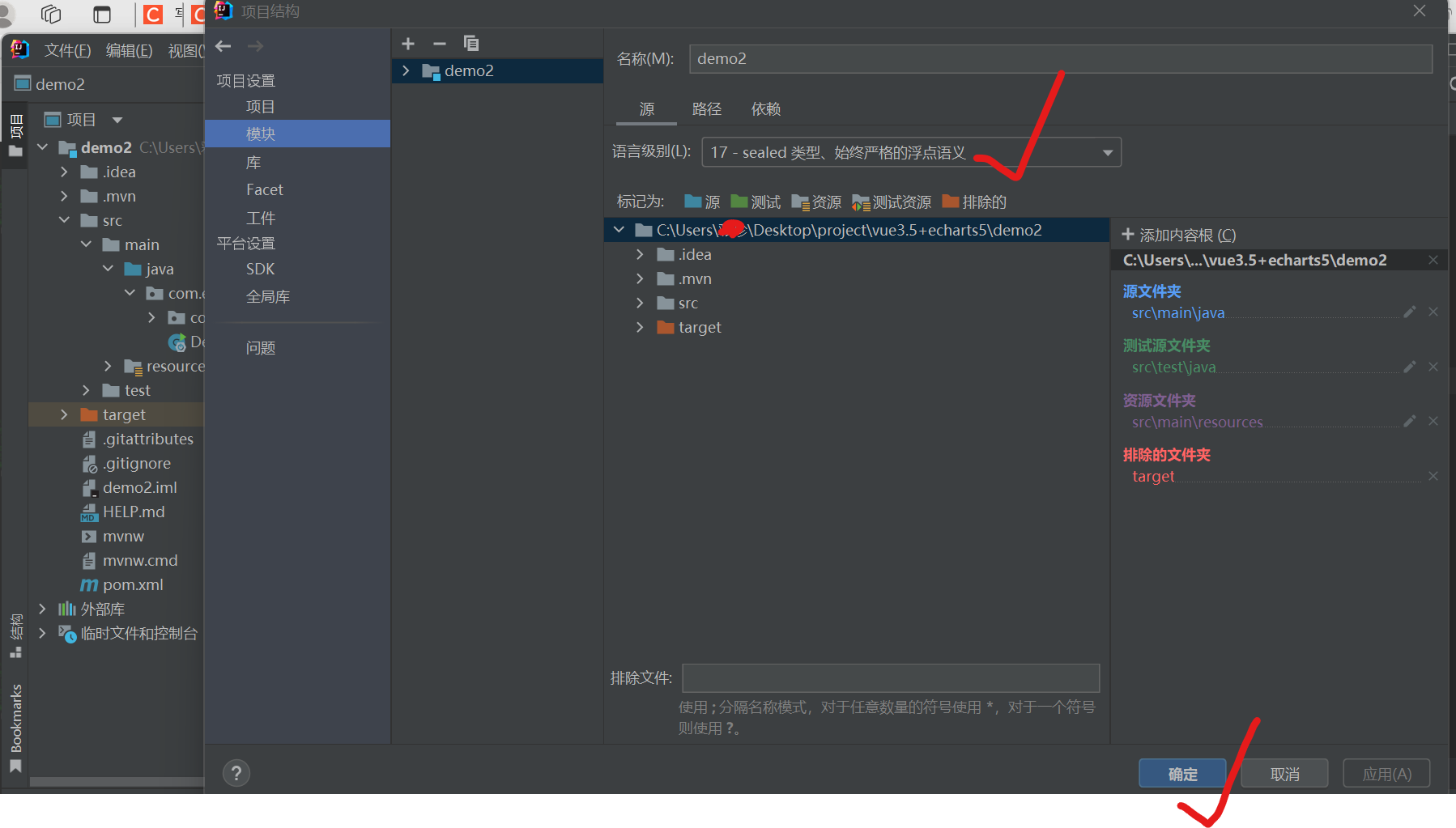Screen dimensions: 1456x828
Task: Click the 确定 button
Action: pos(1181,773)
